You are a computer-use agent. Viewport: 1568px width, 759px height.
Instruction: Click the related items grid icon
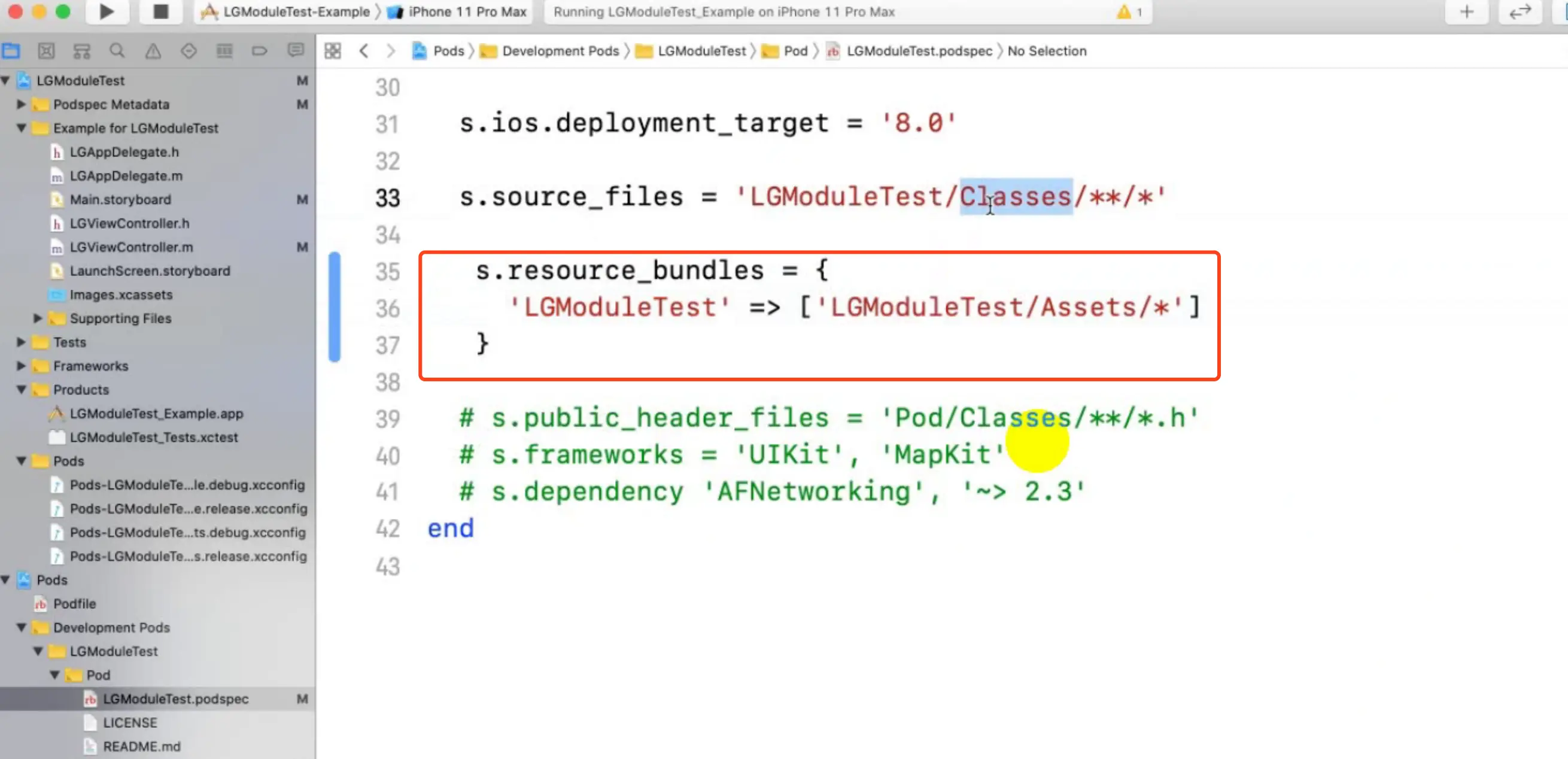[x=332, y=51]
